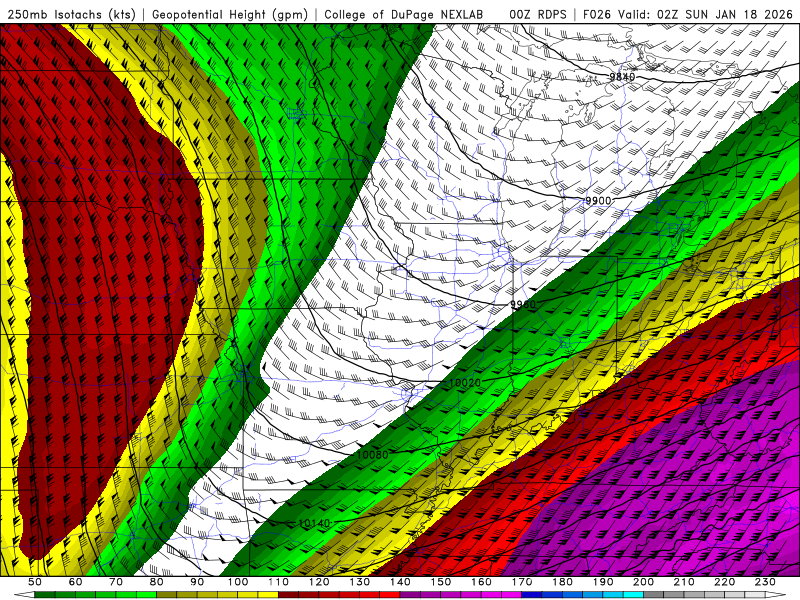The height and width of the screenshot is (600, 800).
Task: Click the 50 kts color bar label
Action: (x=34, y=582)
